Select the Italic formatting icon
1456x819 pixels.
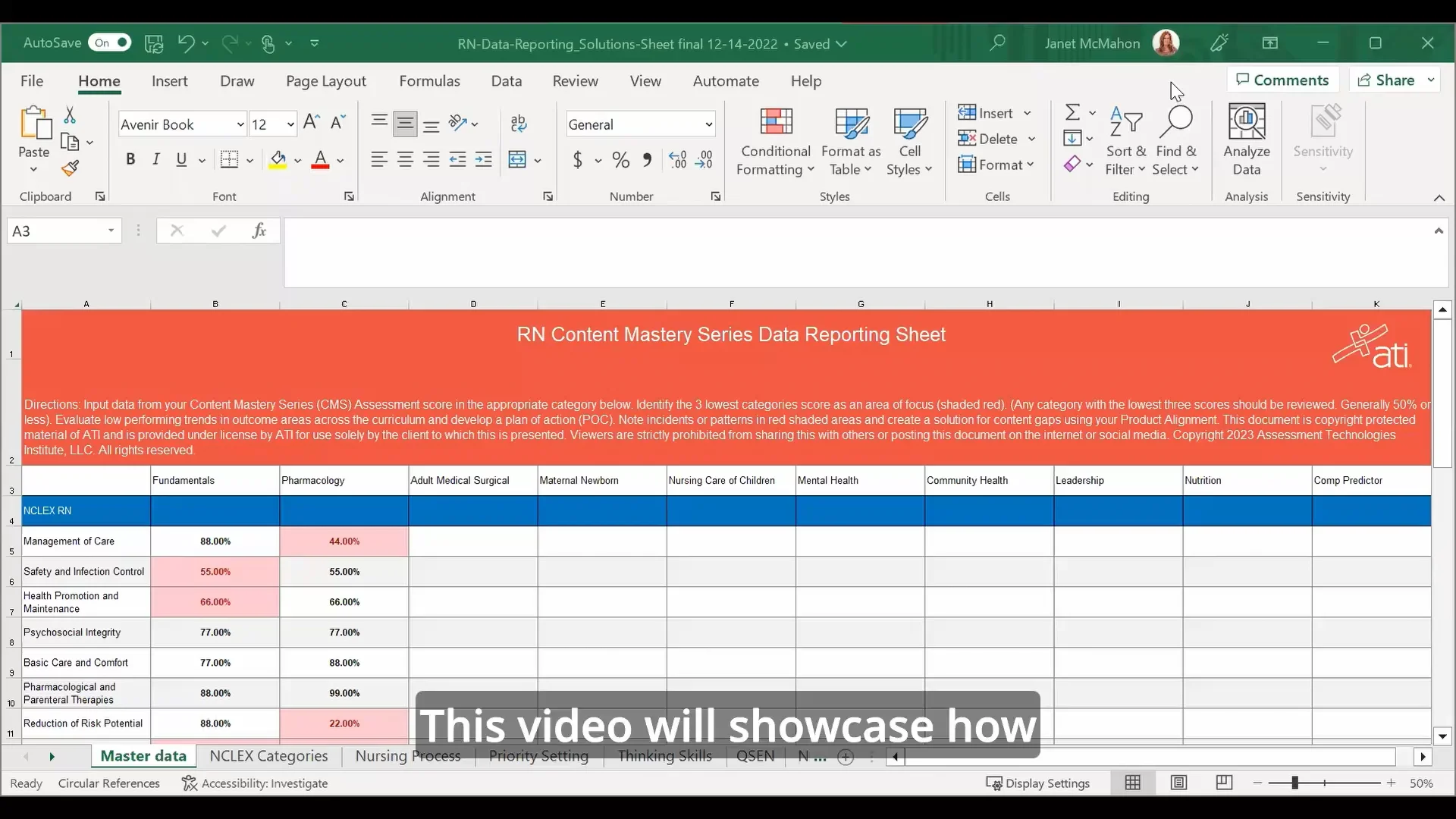pos(156,159)
